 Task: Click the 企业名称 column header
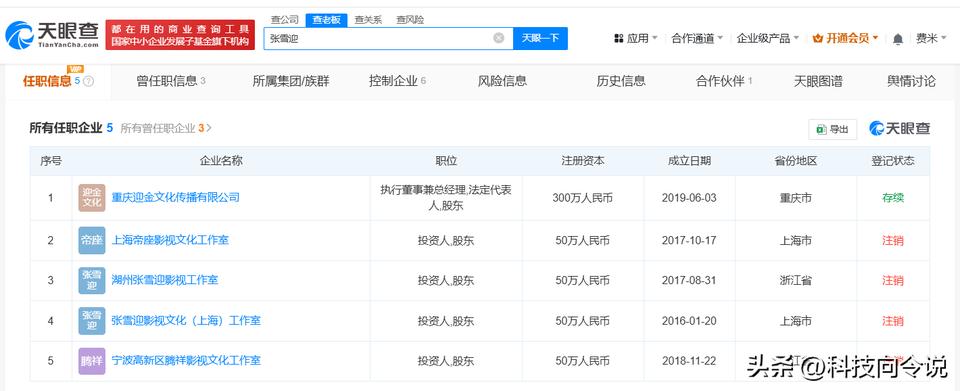coord(221,161)
